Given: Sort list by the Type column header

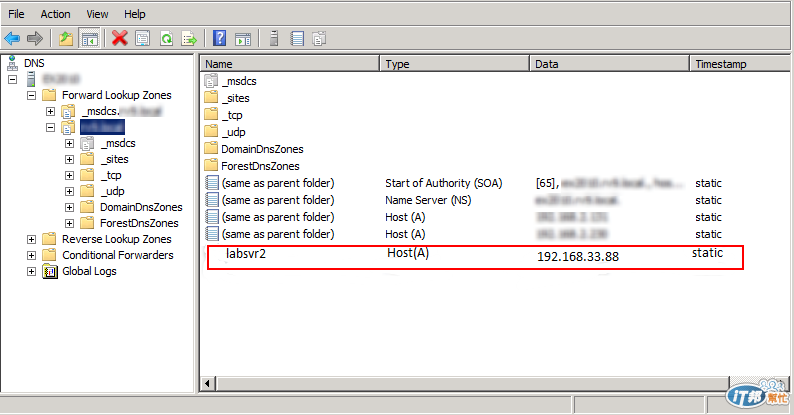Looking at the screenshot, I should (455, 64).
